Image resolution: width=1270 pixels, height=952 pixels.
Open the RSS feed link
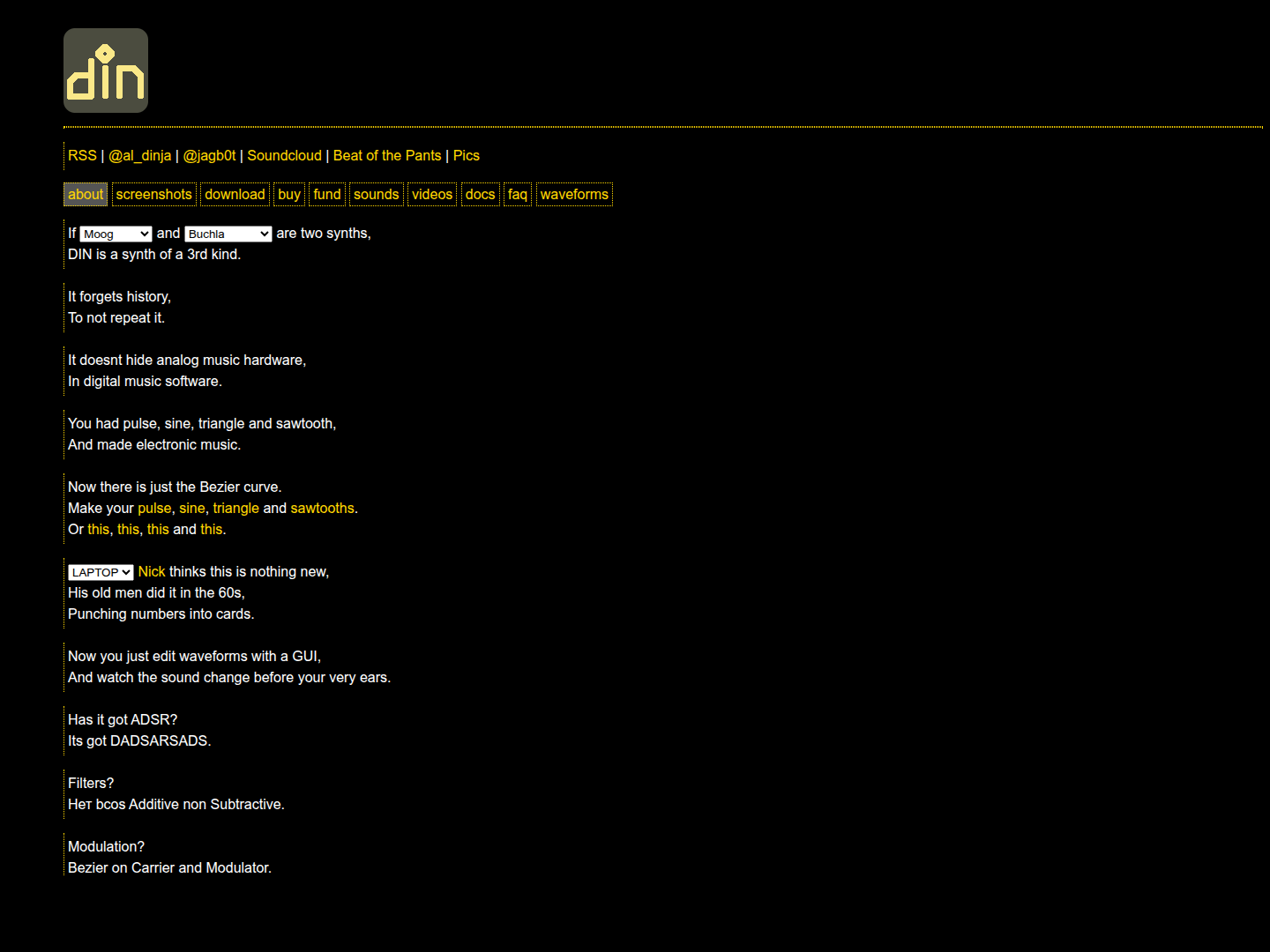(82, 156)
